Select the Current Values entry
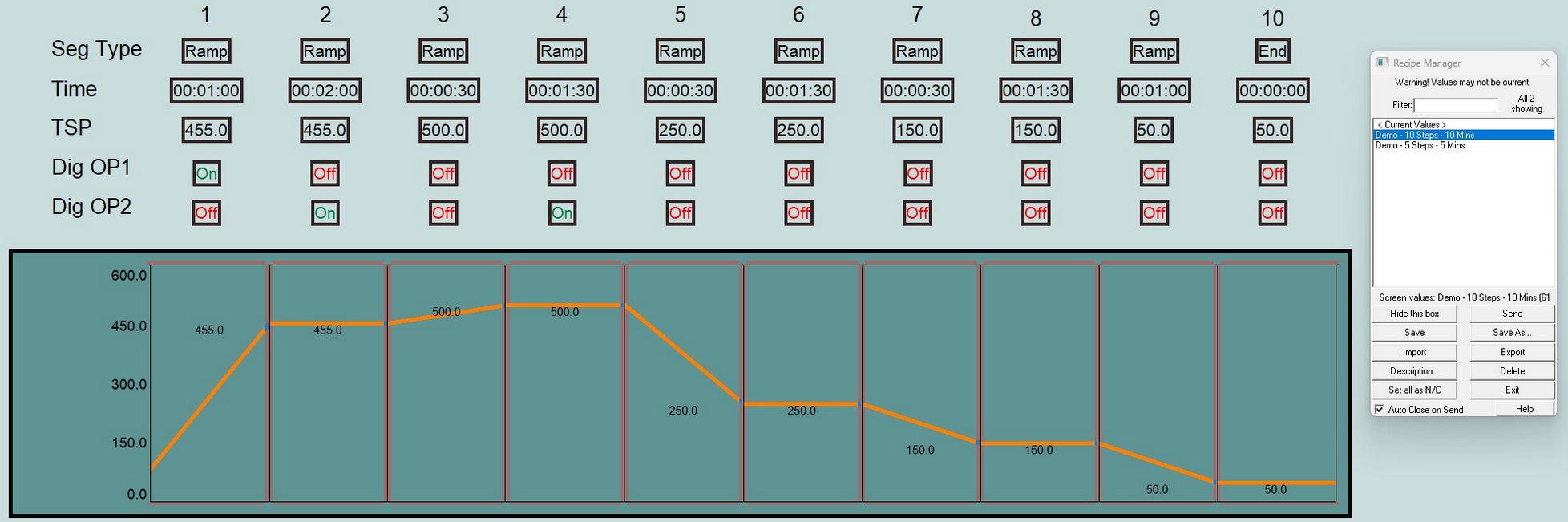This screenshot has width=1568, height=522. point(1464,124)
